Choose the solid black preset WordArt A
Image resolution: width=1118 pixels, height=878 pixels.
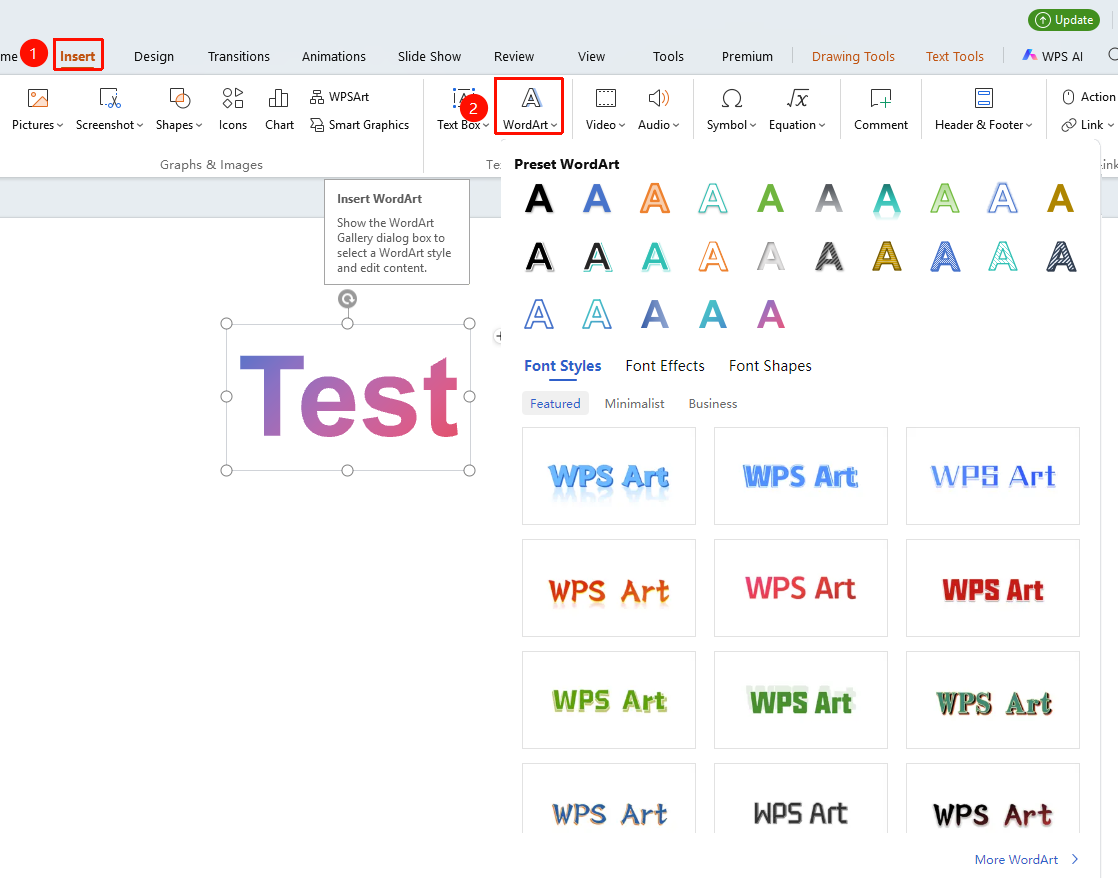pos(539,198)
